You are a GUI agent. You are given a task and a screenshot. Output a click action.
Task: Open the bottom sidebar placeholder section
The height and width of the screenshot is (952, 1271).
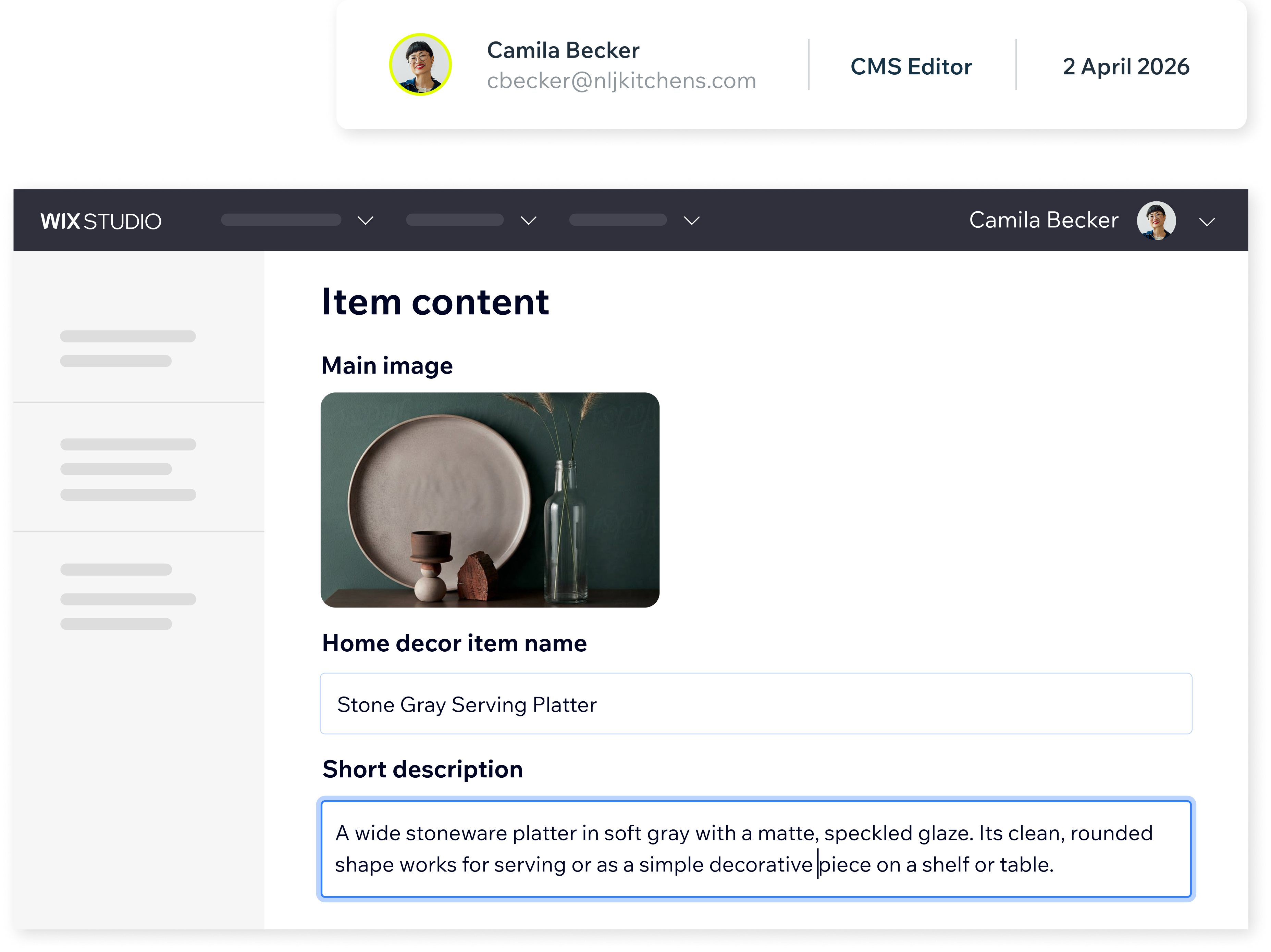(x=138, y=596)
